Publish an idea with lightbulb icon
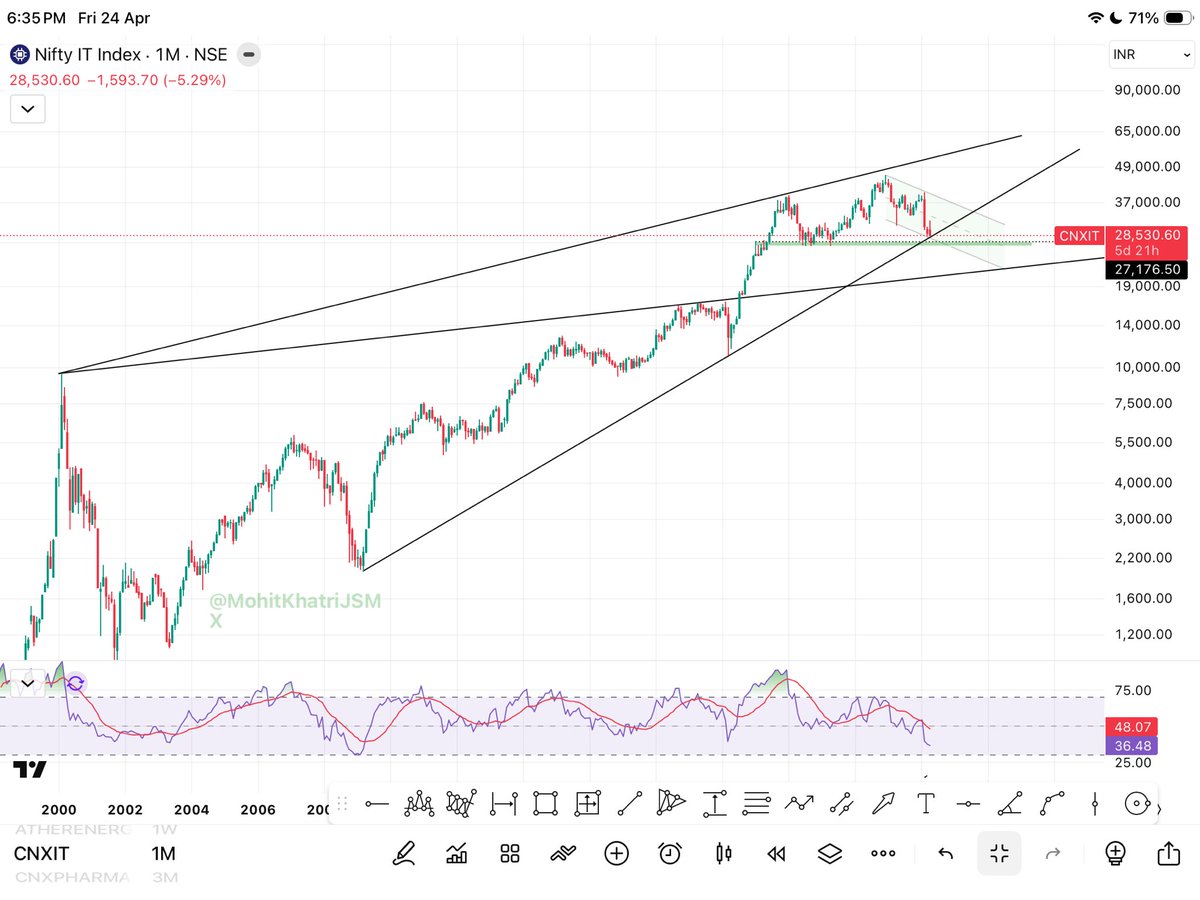 (1115, 853)
